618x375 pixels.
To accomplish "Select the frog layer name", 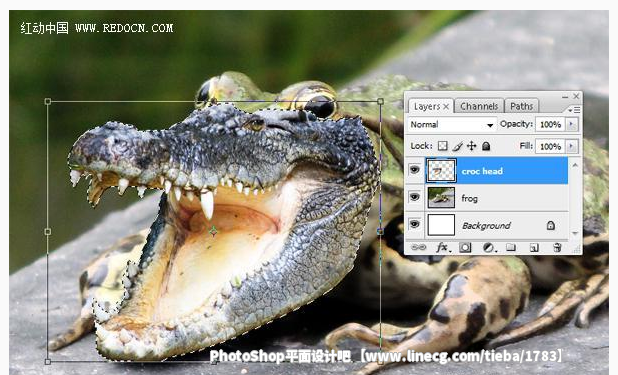I will point(469,198).
